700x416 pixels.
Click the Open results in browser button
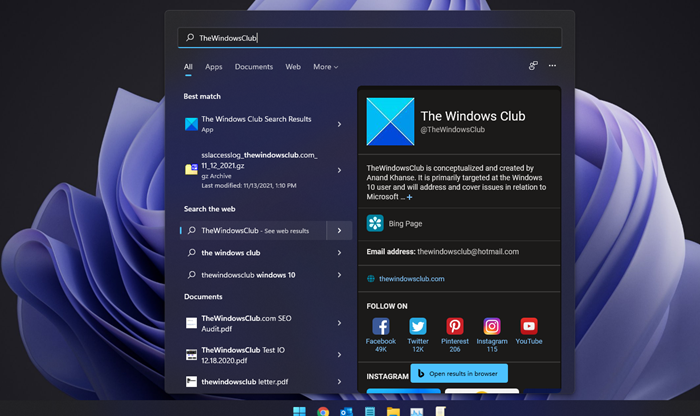tap(459, 373)
